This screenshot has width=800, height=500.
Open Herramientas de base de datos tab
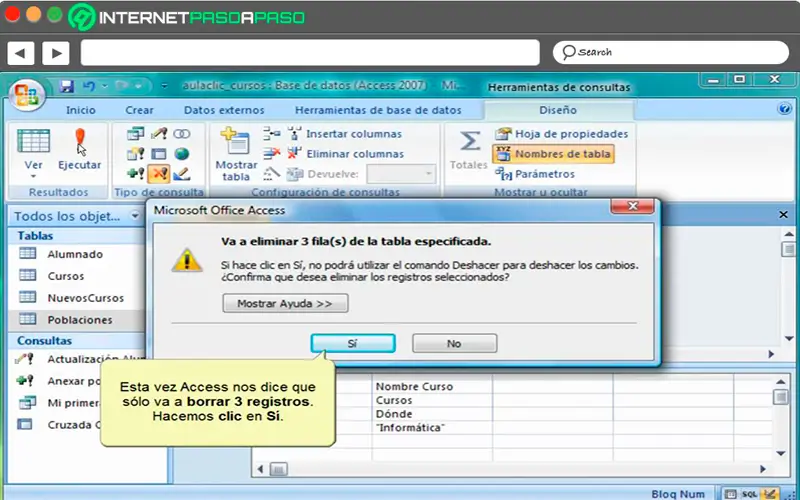(x=378, y=110)
